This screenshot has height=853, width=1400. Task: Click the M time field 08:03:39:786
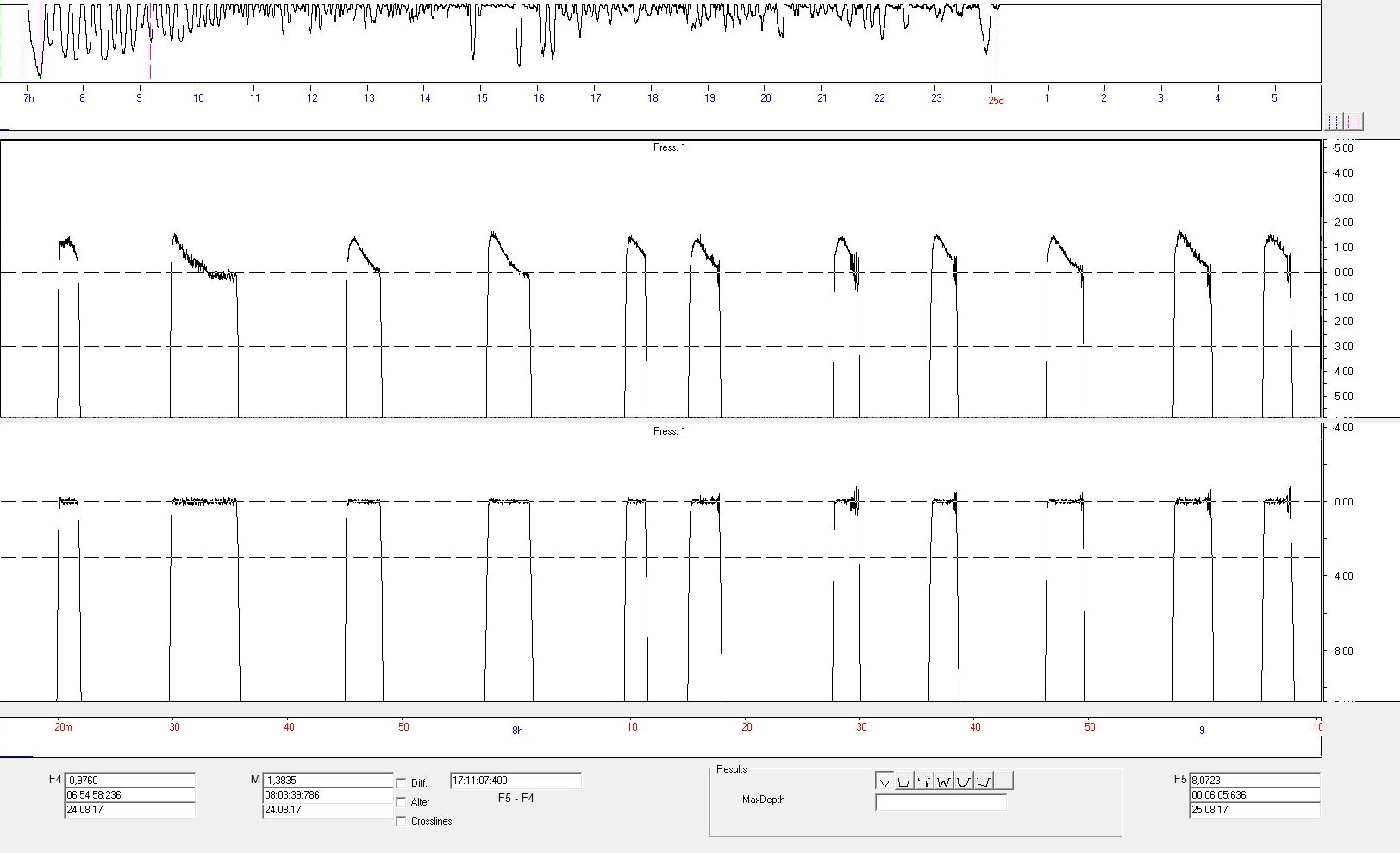point(328,795)
